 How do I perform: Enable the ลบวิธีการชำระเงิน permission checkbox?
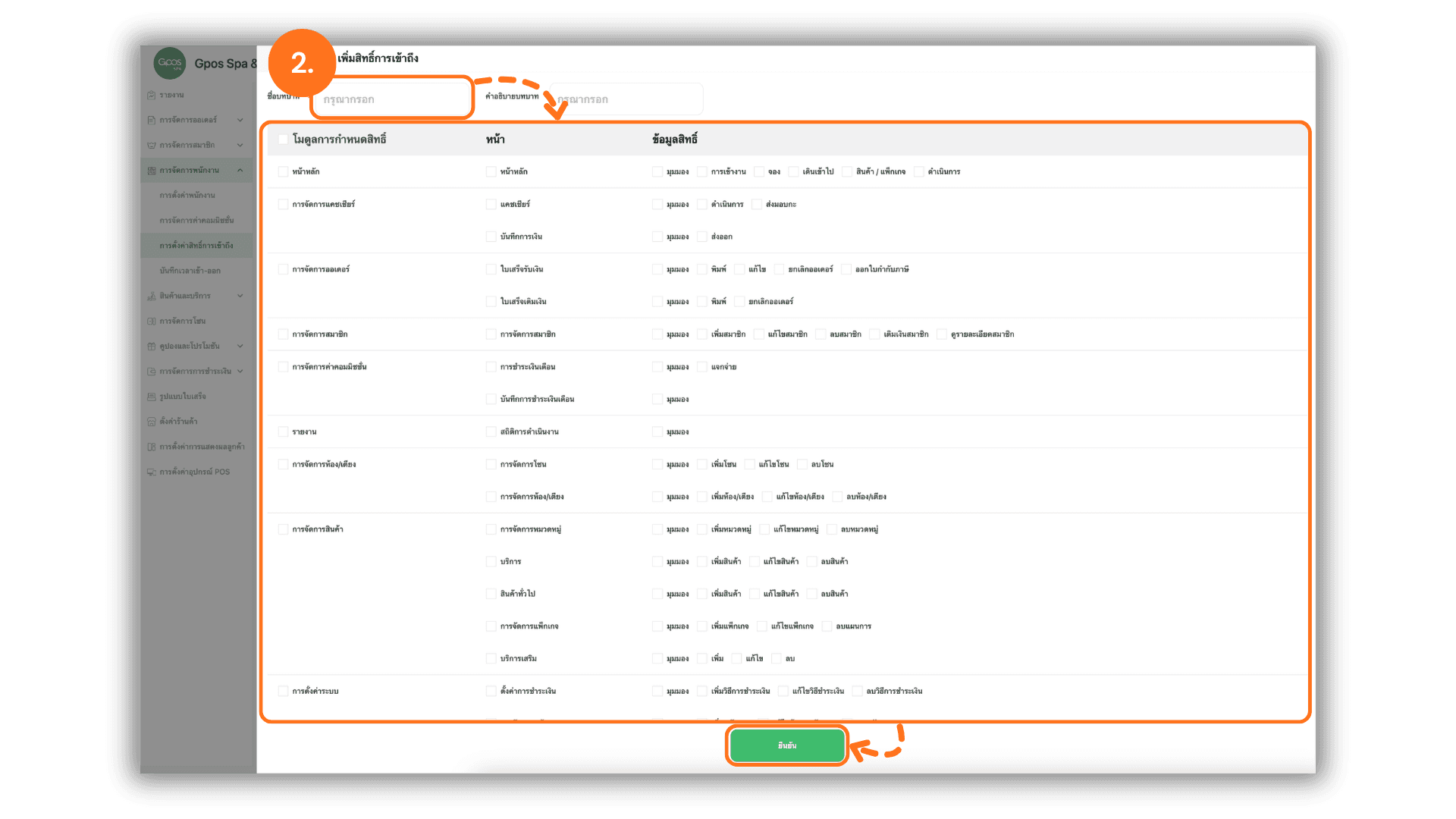coord(858,691)
